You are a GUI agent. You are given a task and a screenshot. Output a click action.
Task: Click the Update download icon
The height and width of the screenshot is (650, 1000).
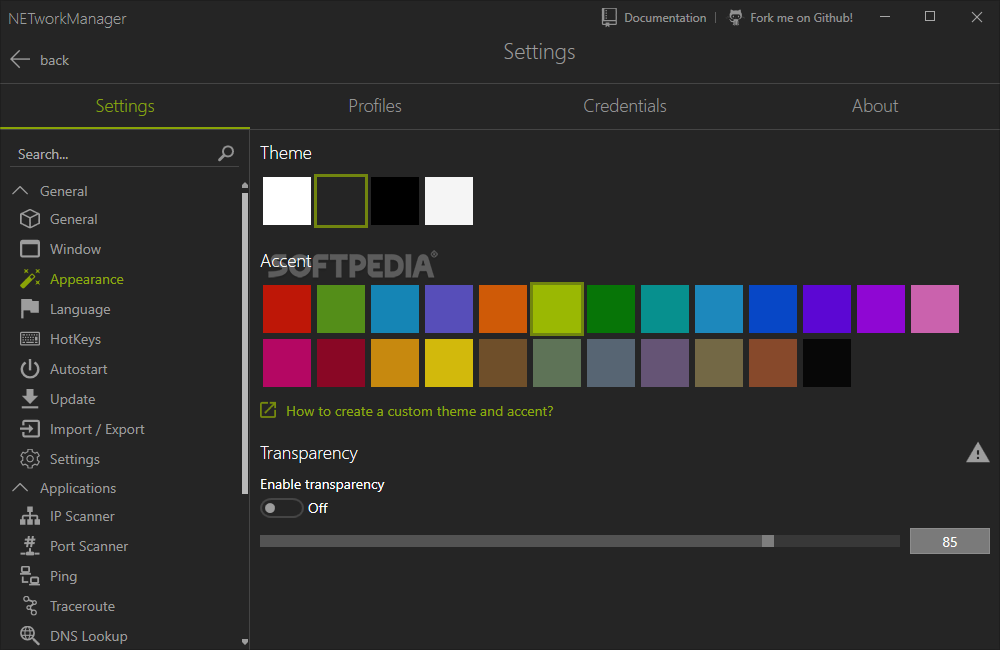[x=30, y=399]
